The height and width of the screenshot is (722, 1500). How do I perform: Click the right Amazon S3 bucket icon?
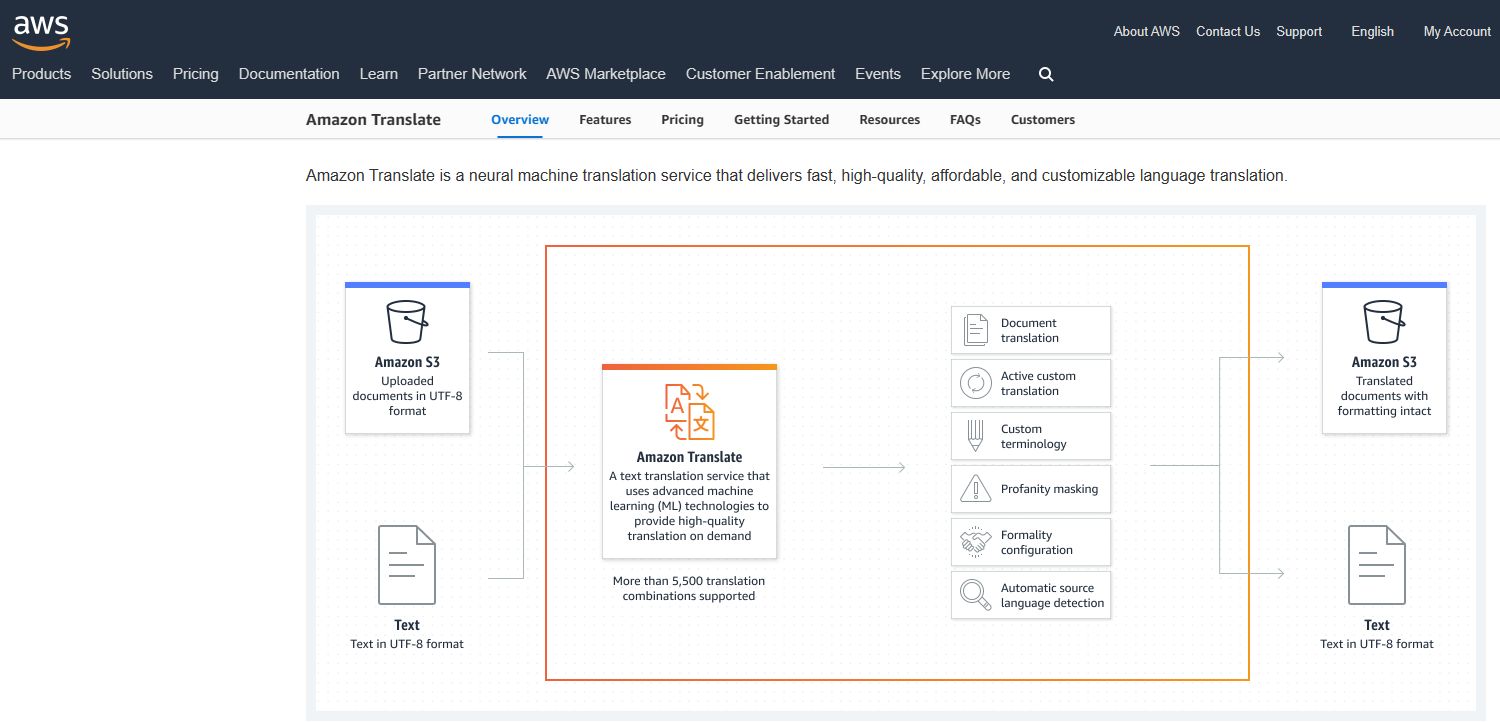tap(1384, 322)
